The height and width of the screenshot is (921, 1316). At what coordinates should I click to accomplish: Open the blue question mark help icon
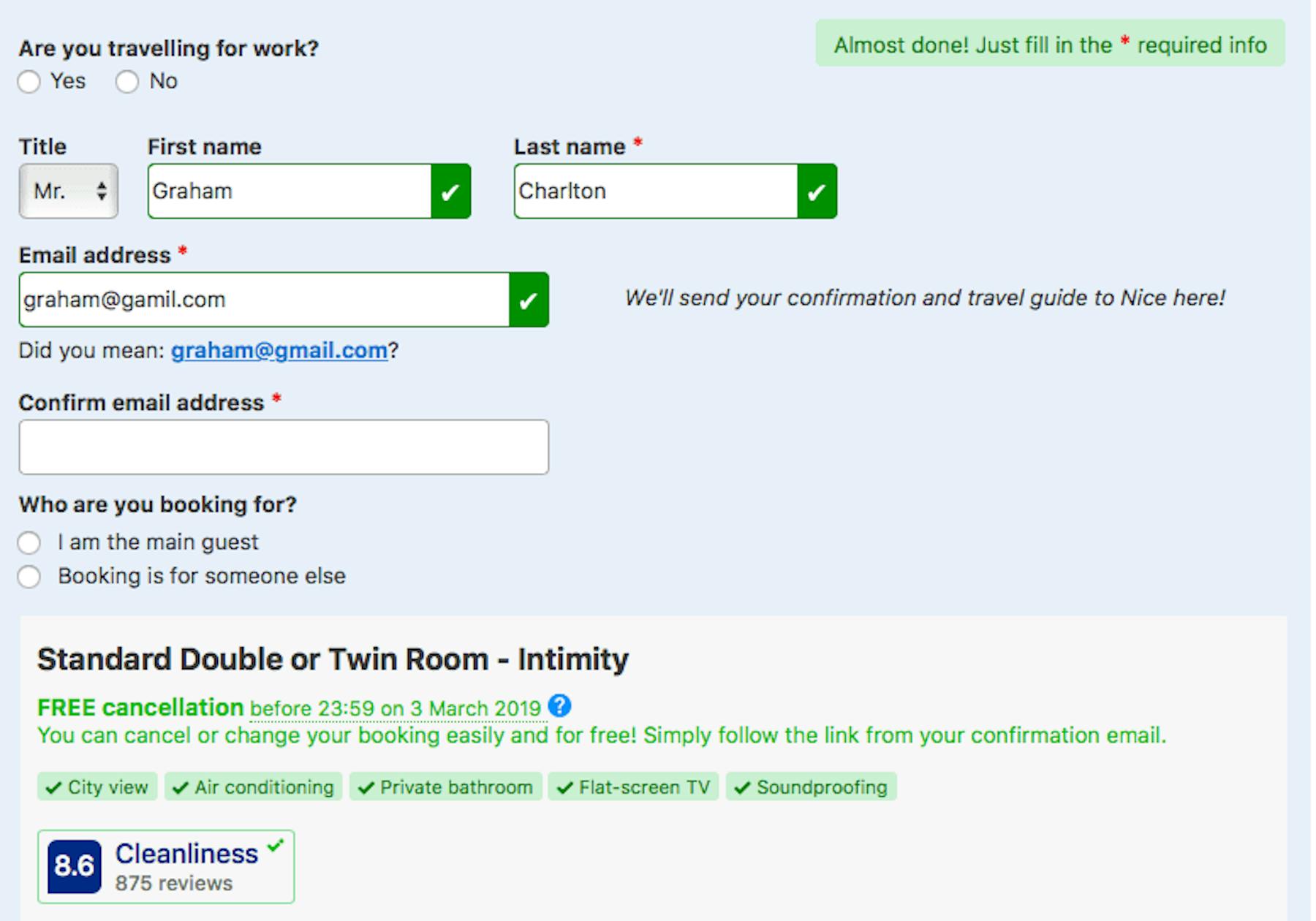559,706
